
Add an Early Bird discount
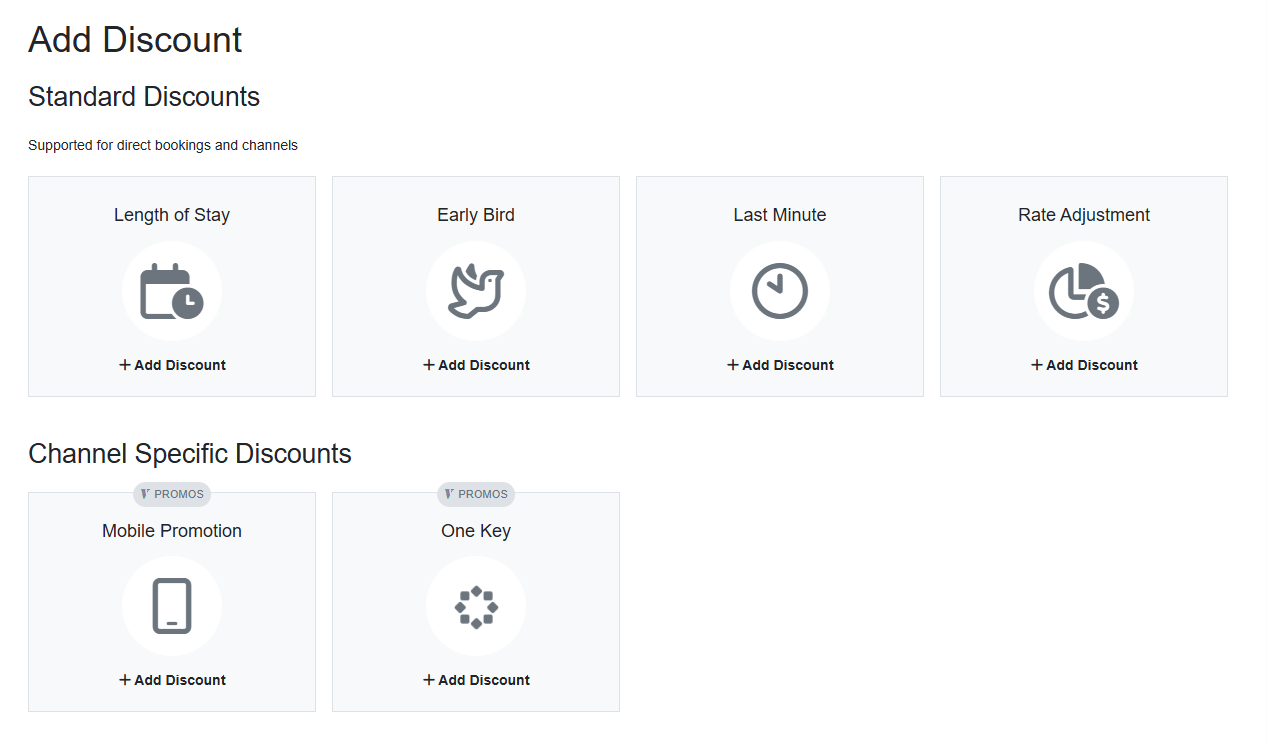(x=476, y=365)
